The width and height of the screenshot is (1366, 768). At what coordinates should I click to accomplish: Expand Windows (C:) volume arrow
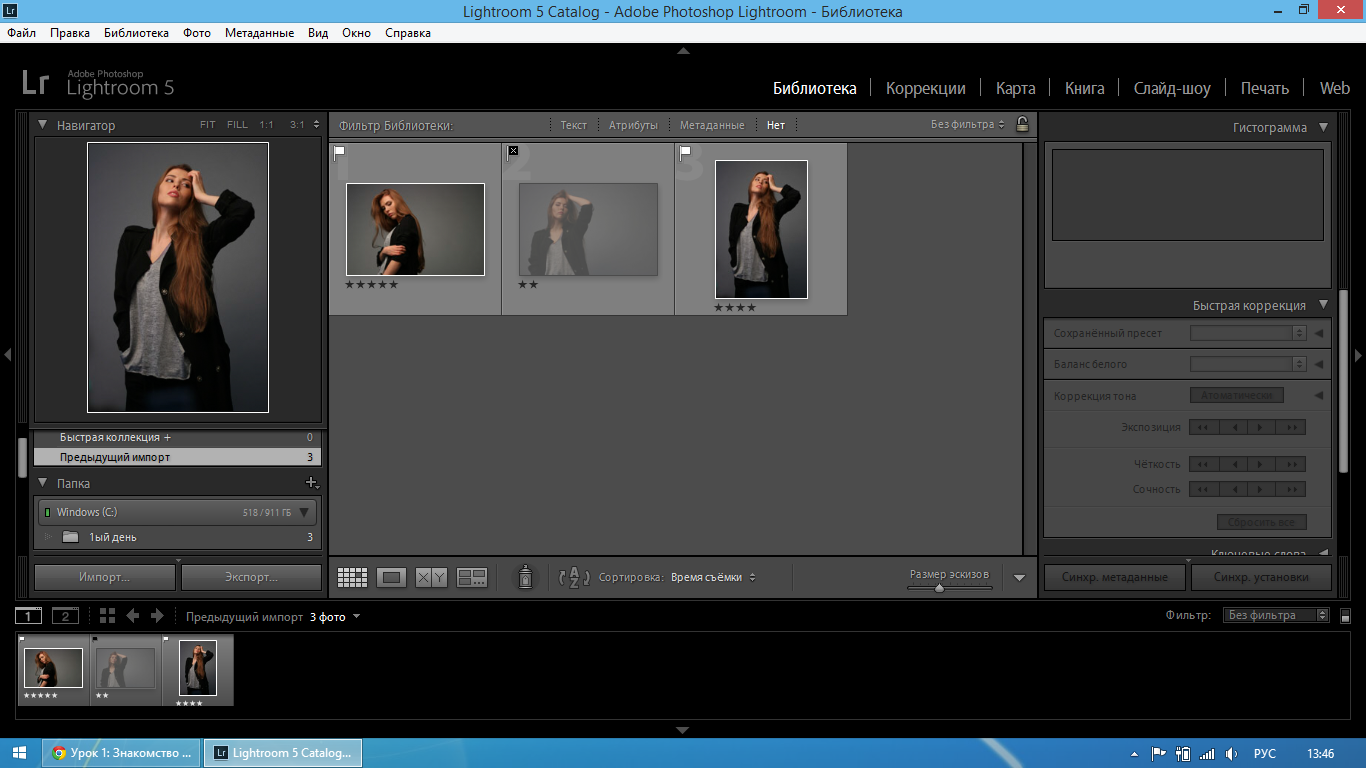(305, 512)
